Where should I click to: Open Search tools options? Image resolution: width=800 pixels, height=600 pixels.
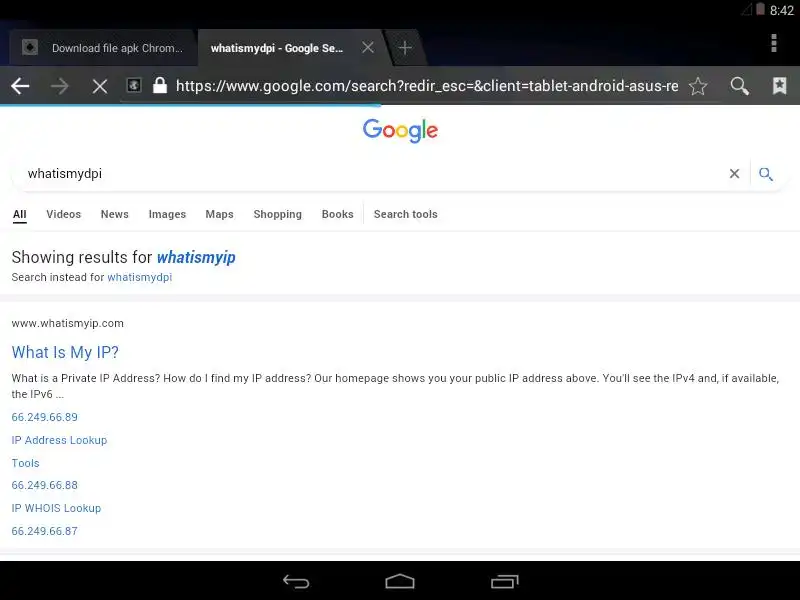(x=406, y=214)
